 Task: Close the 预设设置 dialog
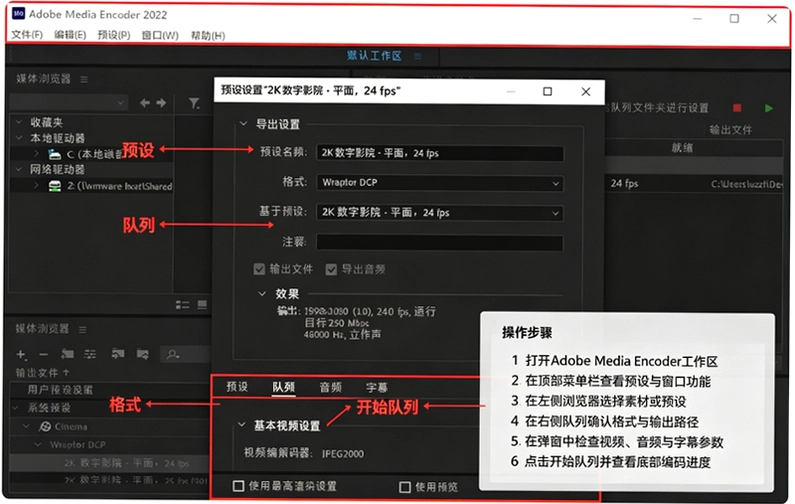click(x=586, y=92)
